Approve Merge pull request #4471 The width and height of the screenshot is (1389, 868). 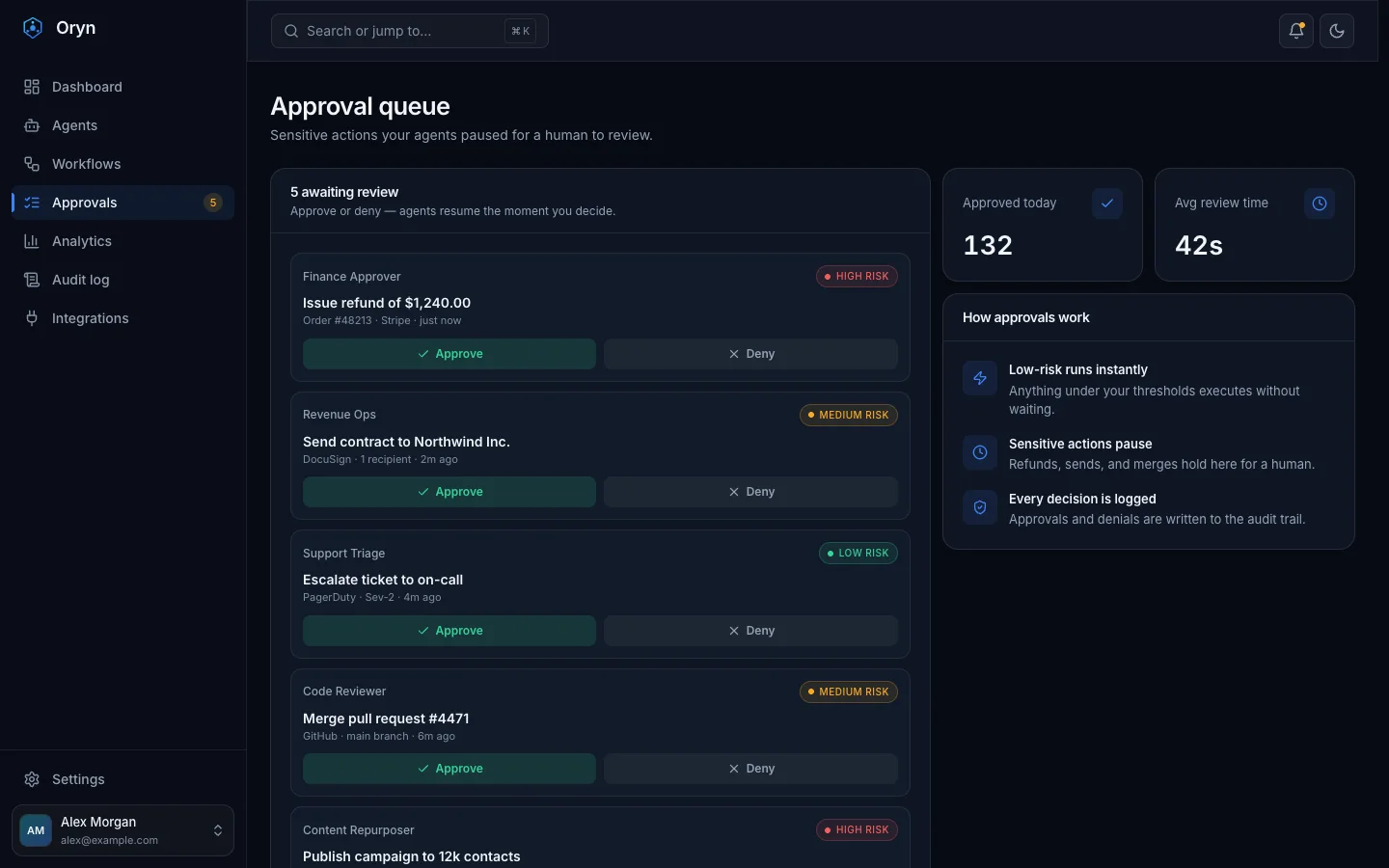[x=449, y=769]
